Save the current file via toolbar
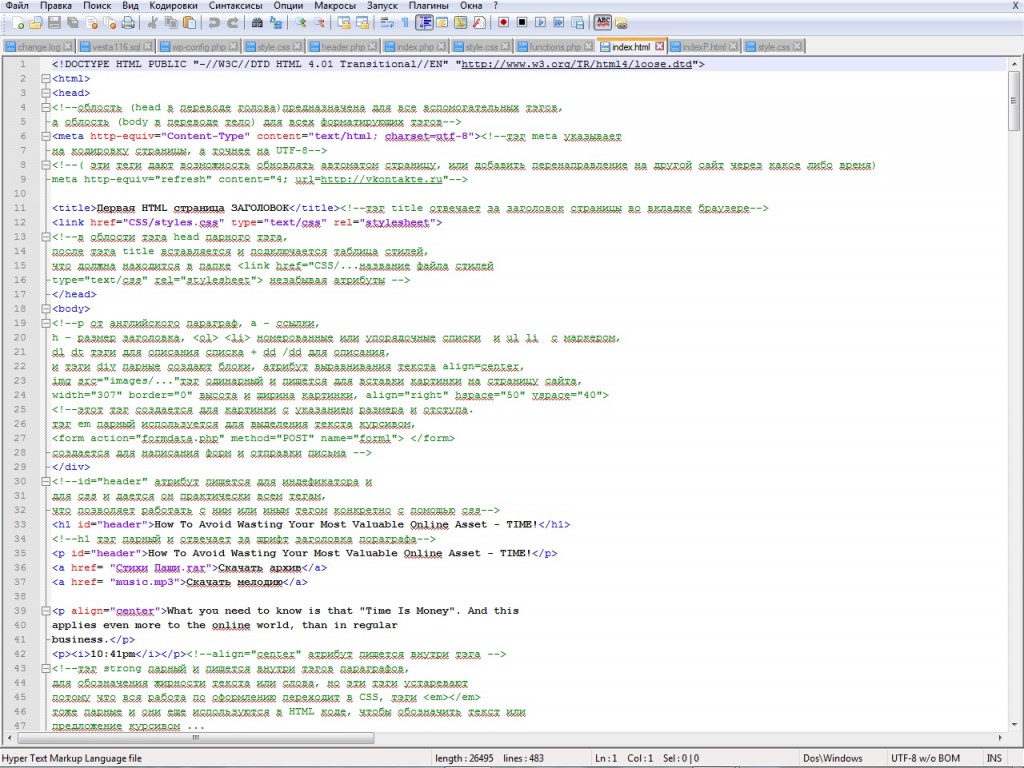1024x768 pixels. click(54, 23)
